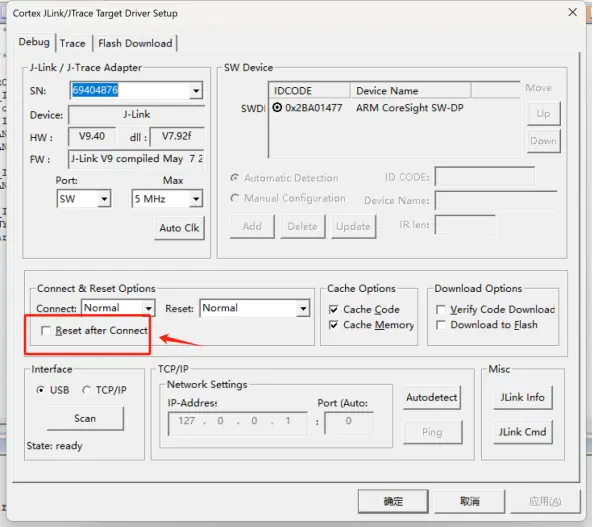This screenshot has width=593, height=527.
Task: Click the 取消 Cancel button
Action: click(x=469, y=502)
